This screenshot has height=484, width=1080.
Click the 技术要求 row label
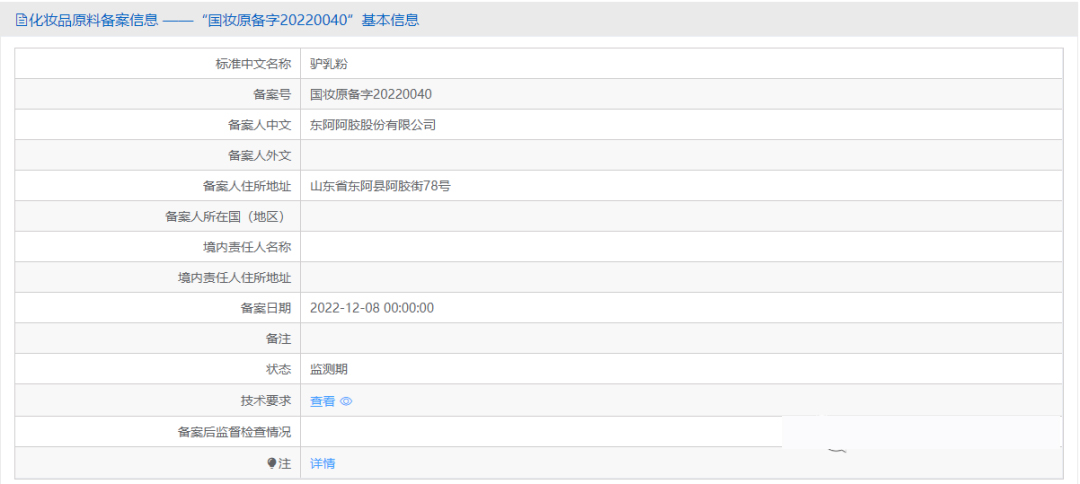pos(265,400)
